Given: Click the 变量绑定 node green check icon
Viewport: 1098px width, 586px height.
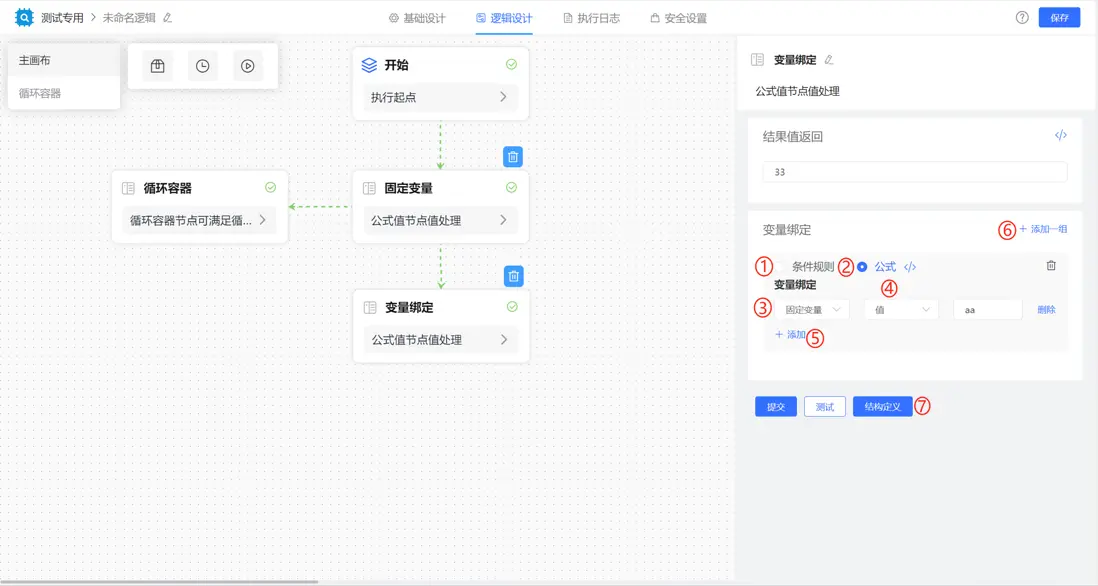Looking at the screenshot, I should pos(512,307).
